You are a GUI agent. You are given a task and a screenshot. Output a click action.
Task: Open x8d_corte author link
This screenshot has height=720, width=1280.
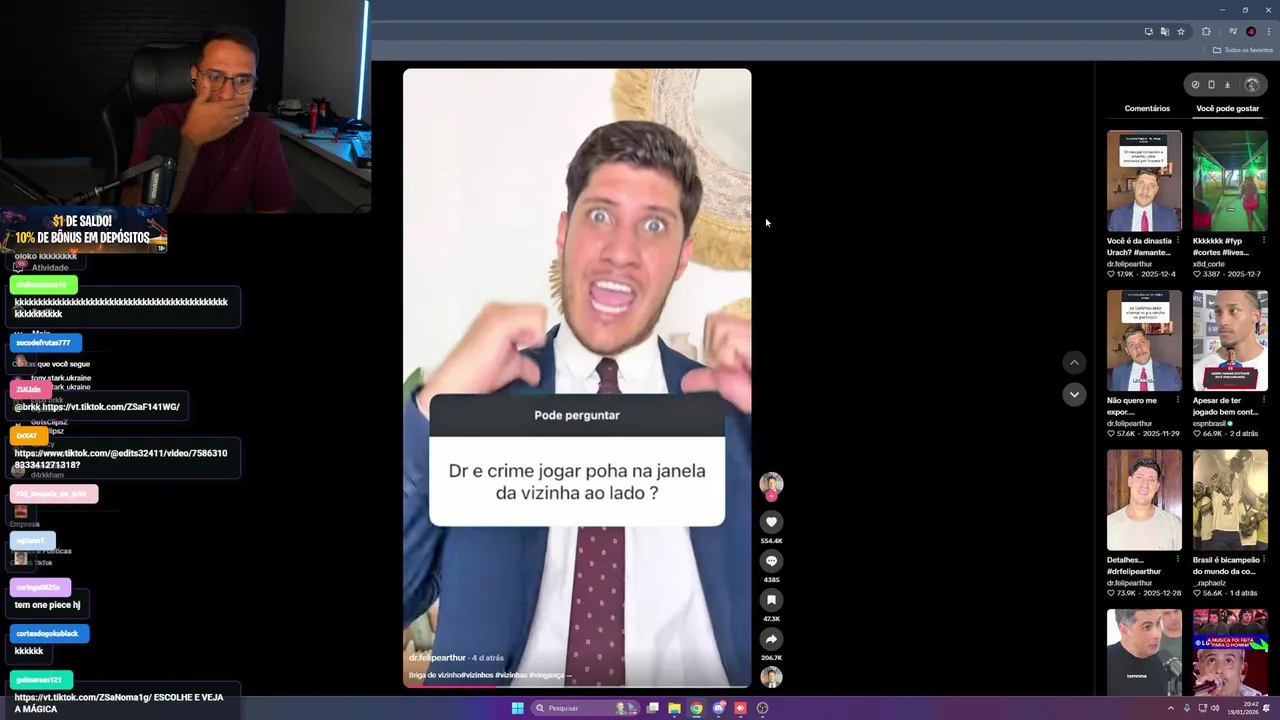point(1209,264)
